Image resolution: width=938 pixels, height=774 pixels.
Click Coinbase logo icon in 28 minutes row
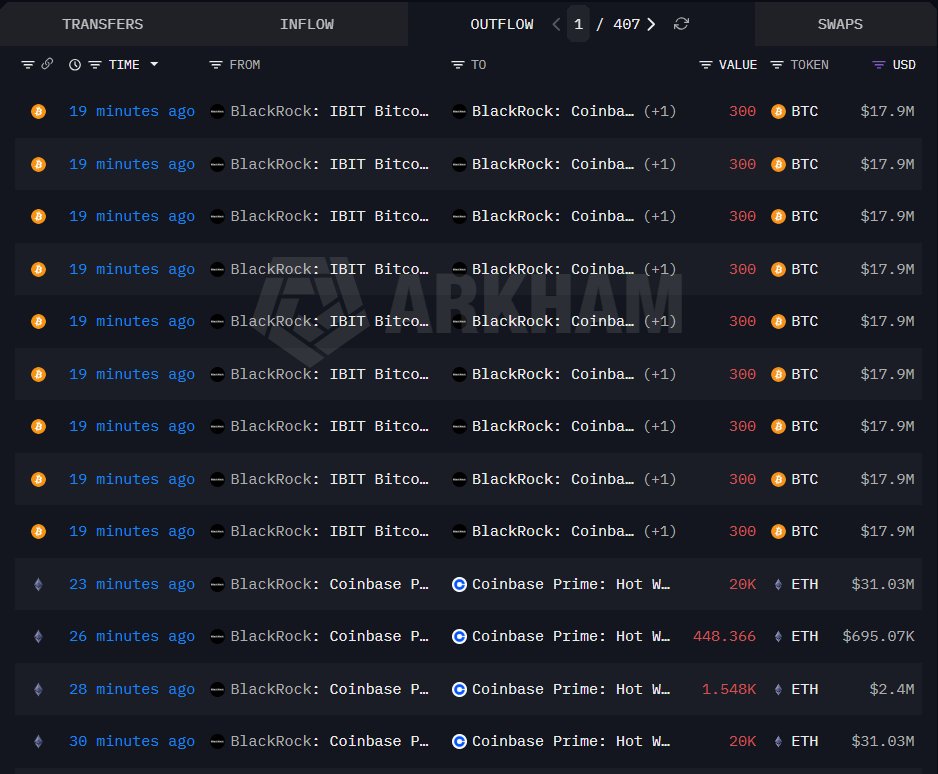pos(459,690)
